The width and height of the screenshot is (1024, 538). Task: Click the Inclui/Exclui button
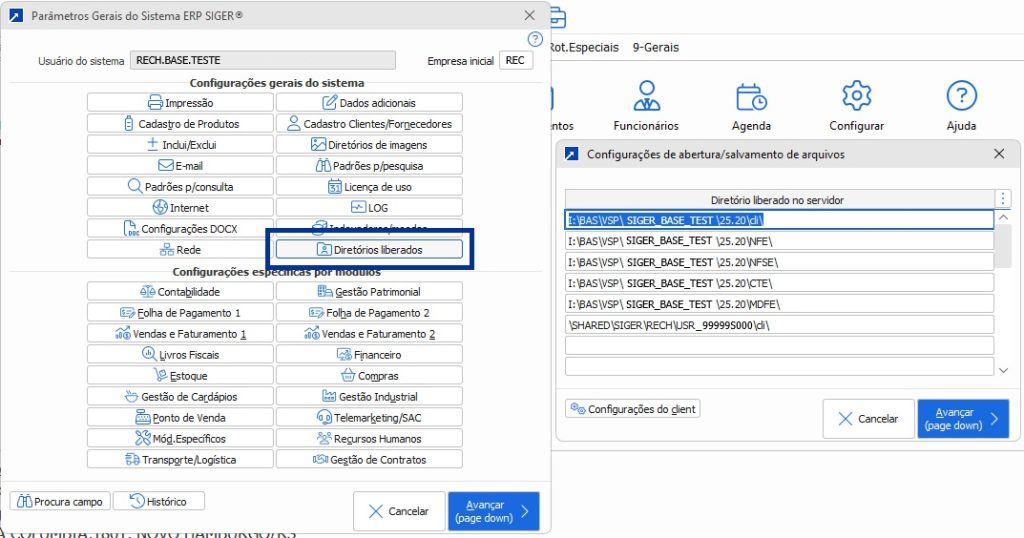[x=180, y=144]
